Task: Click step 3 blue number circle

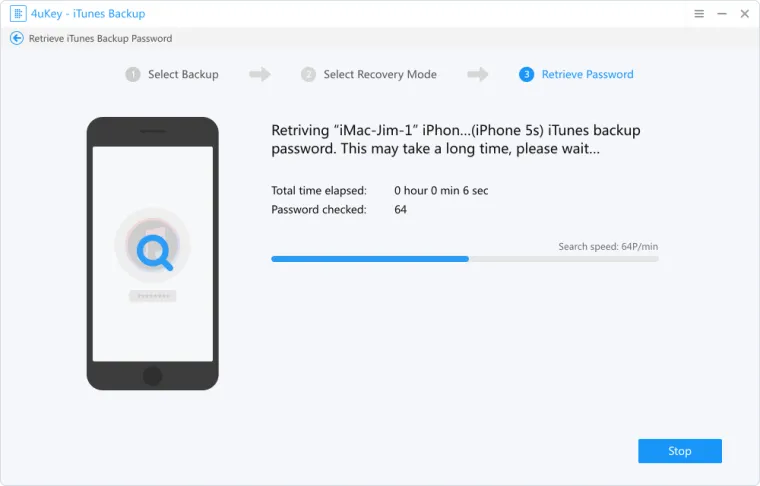Action: tap(526, 75)
